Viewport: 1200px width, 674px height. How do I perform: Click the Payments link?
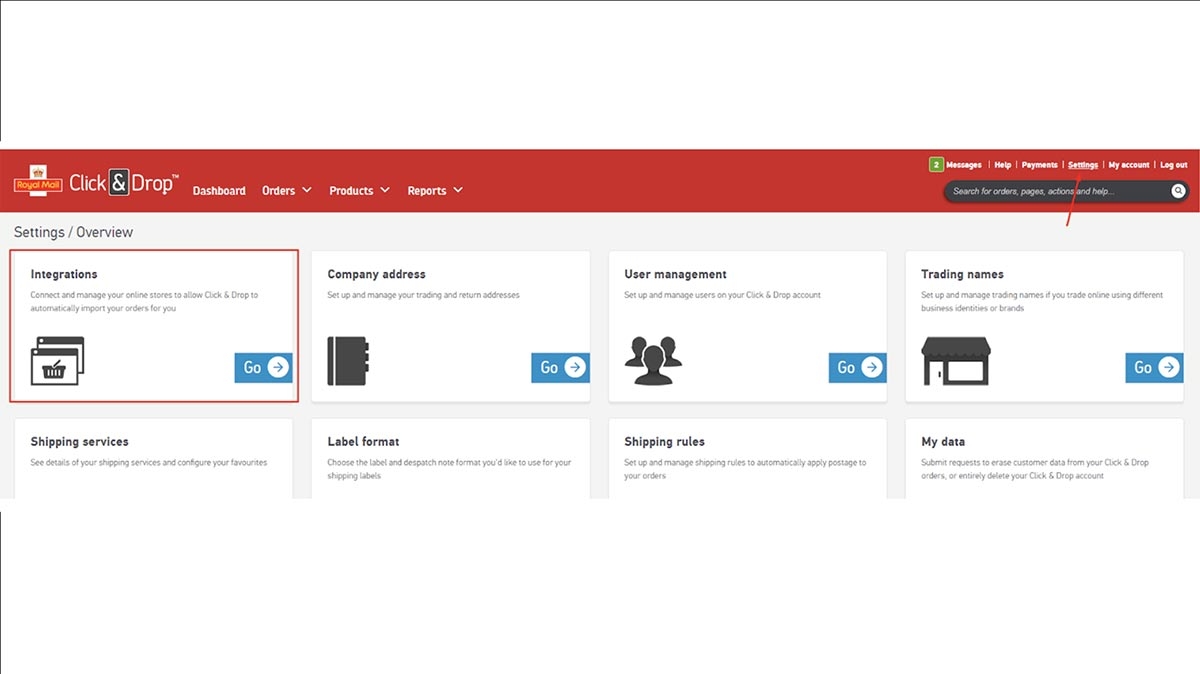coord(1039,164)
